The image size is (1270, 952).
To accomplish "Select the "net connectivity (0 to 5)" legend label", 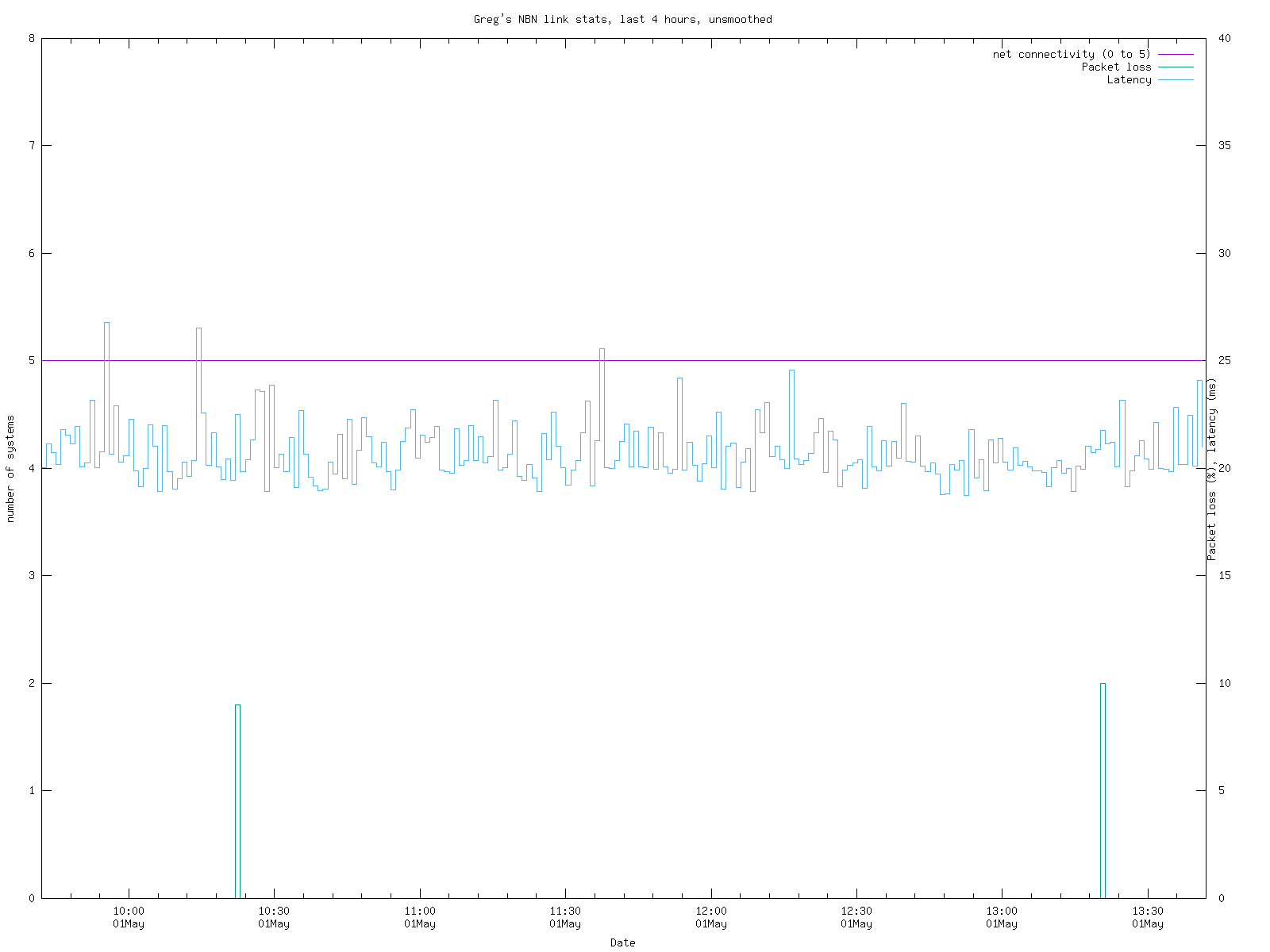I will click(1072, 54).
